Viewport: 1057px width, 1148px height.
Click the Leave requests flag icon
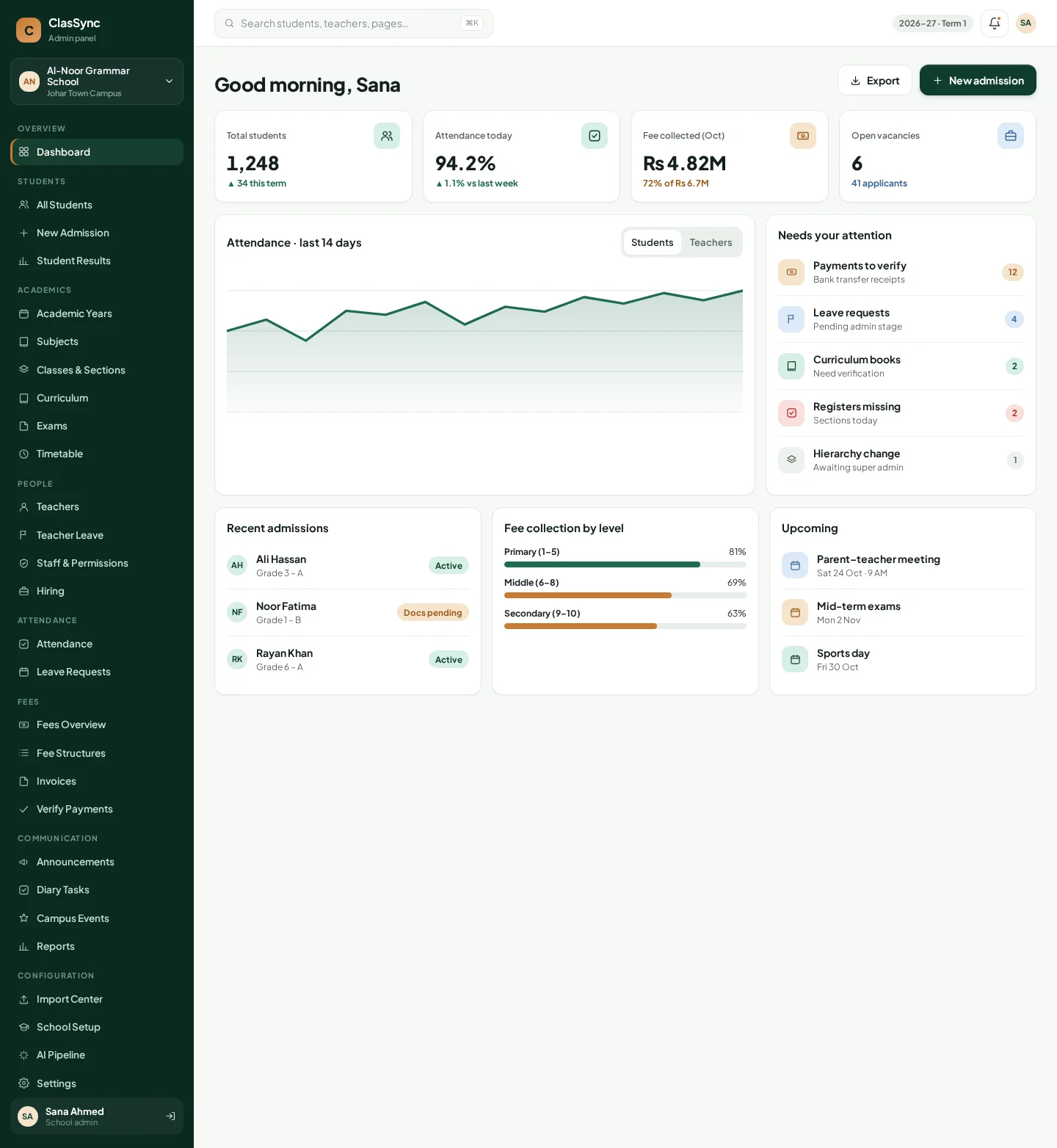791,319
